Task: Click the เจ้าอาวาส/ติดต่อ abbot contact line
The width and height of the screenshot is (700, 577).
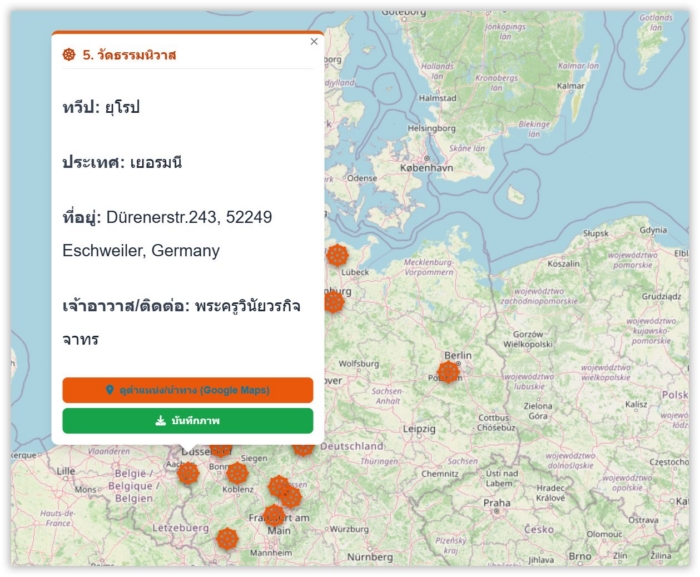Action: click(181, 322)
